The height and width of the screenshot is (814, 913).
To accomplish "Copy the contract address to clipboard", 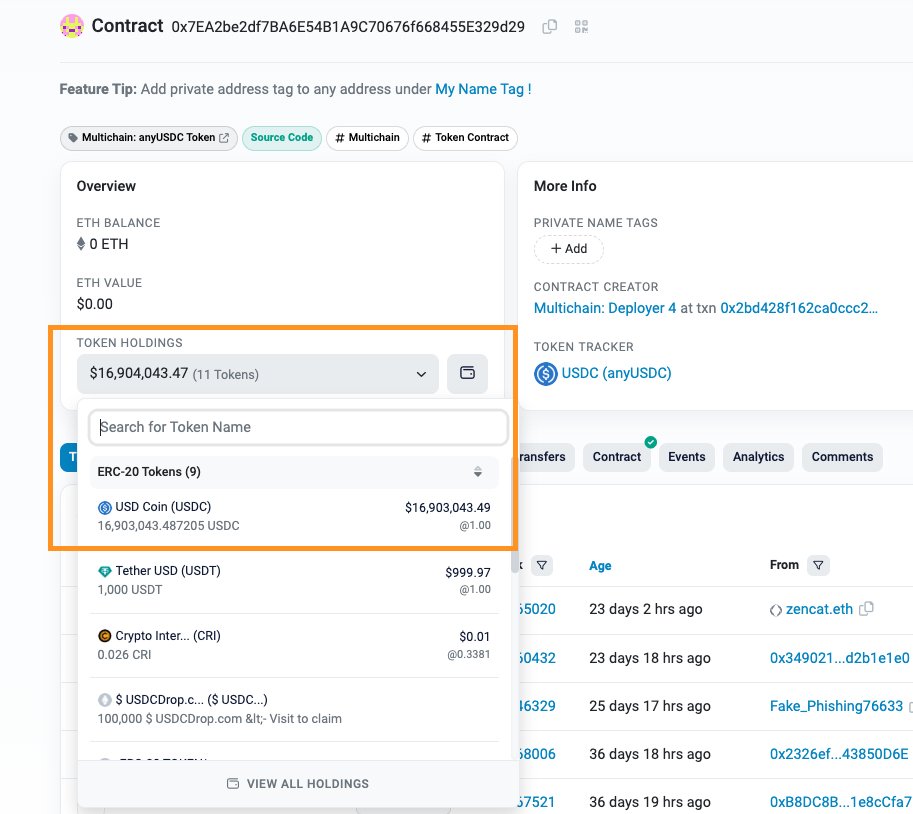I will coord(550,27).
